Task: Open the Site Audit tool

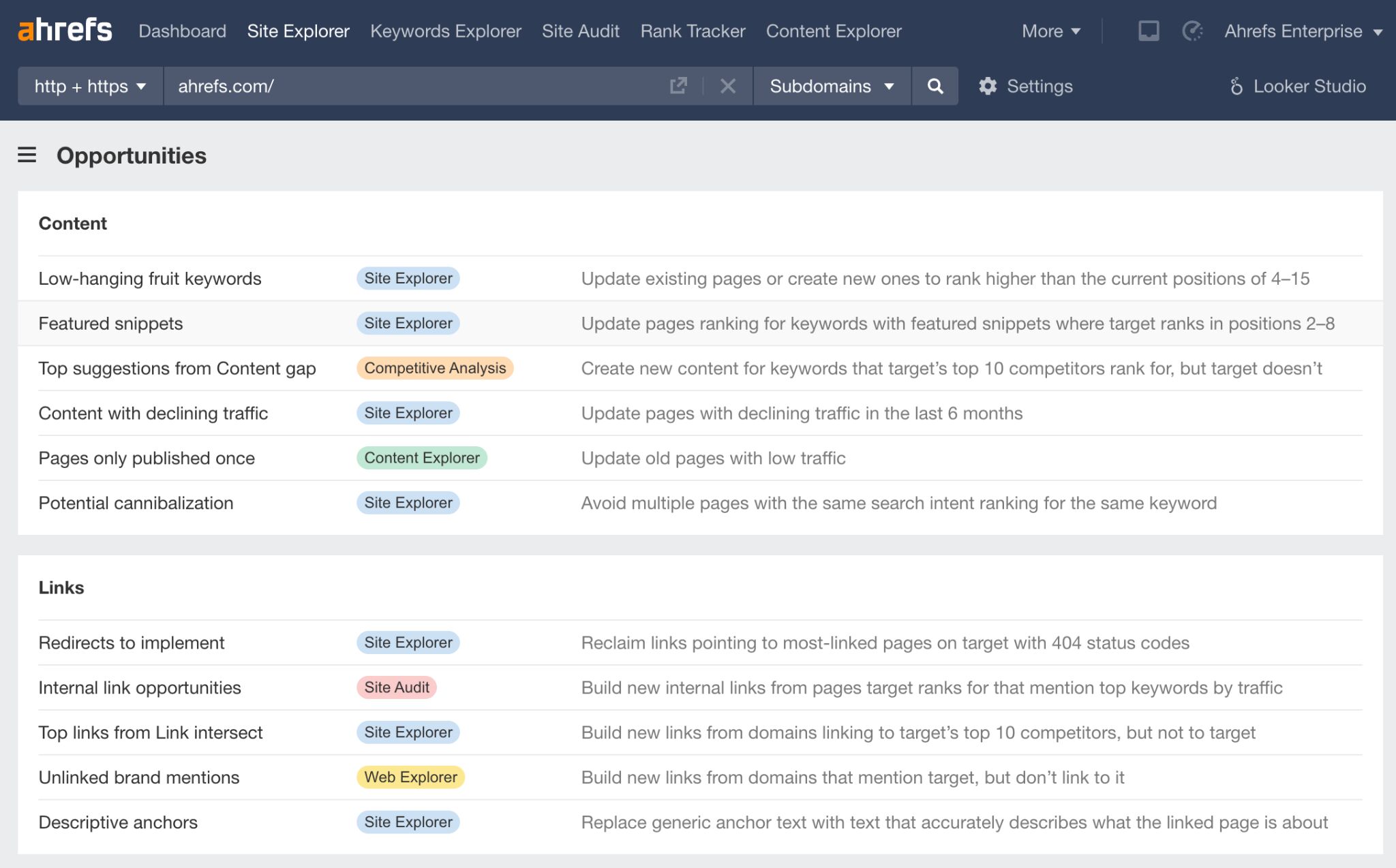Action: click(x=580, y=31)
